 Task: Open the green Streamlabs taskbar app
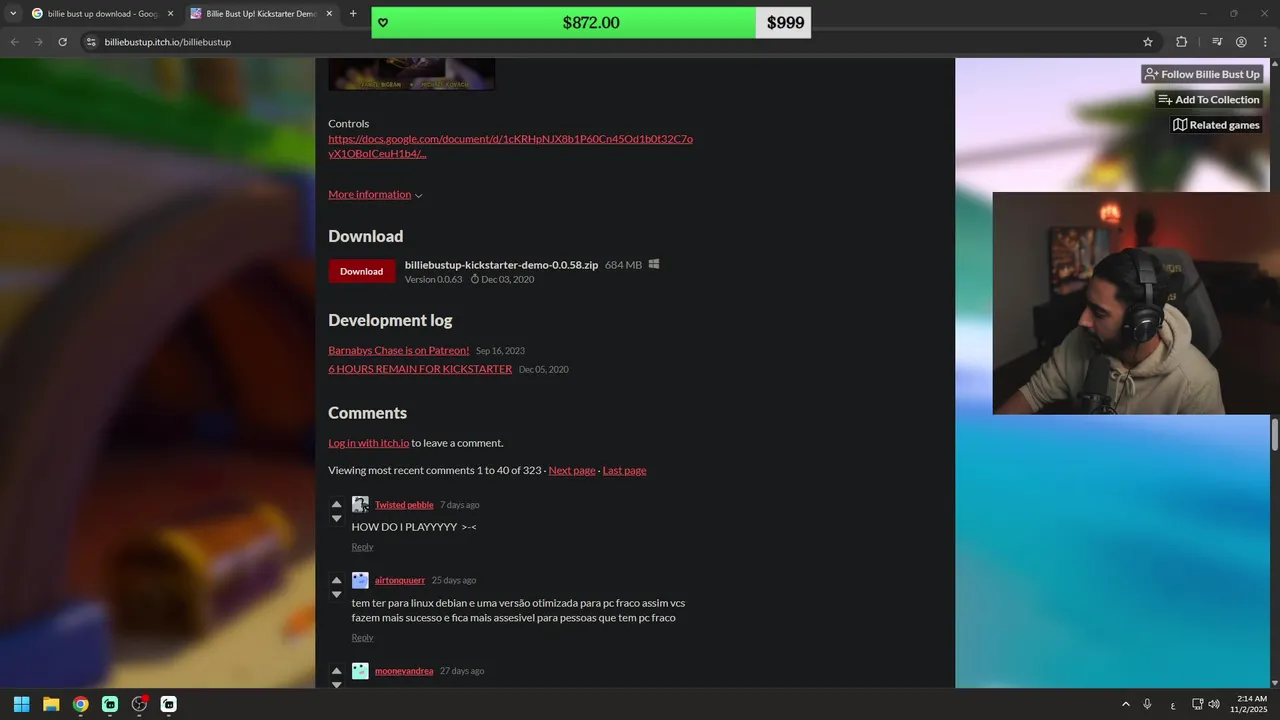pyautogui.click(x=110, y=704)
